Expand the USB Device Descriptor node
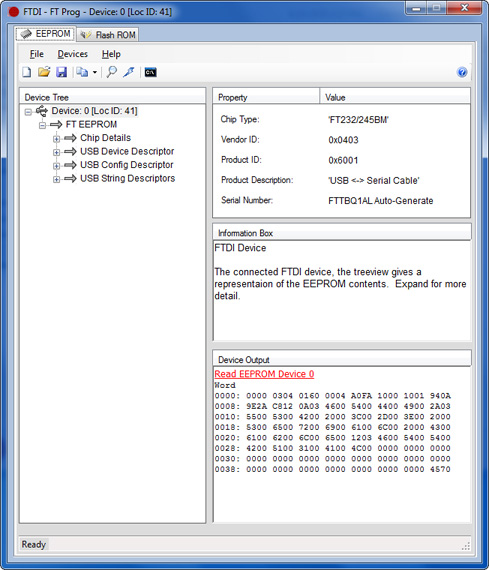Image resolution: width=489 pixels, height=570 pixels. pyautogui.click(x=56, y=152)
